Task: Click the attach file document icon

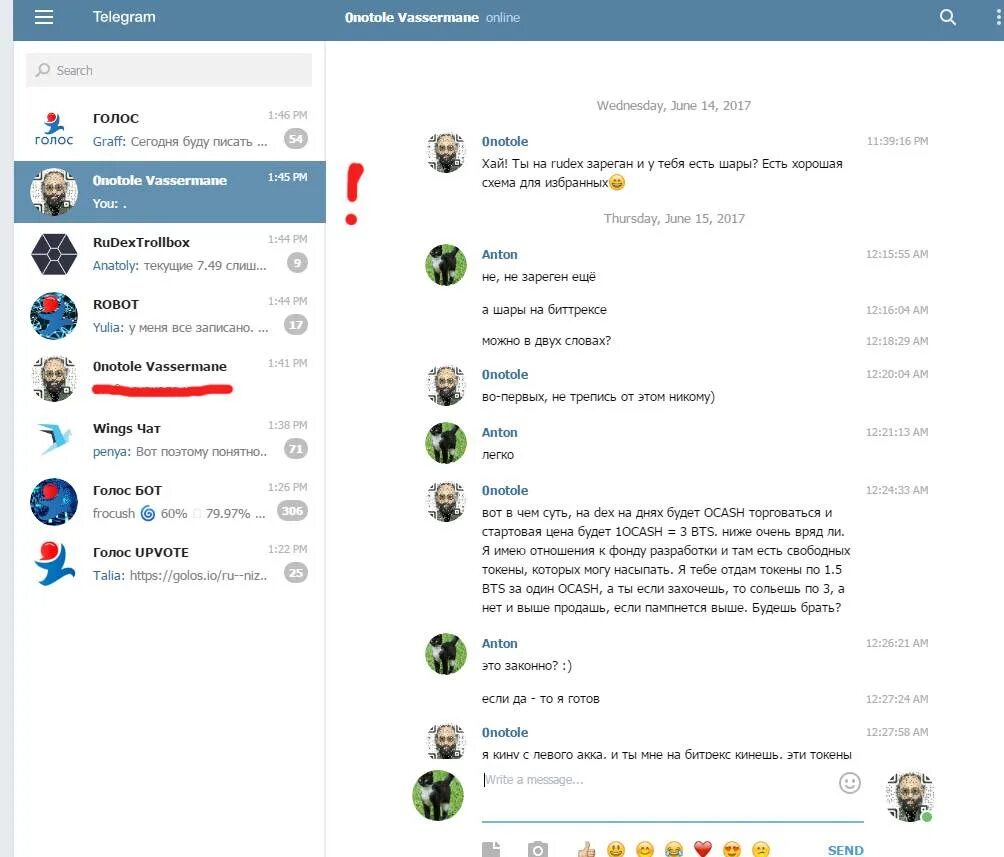Action: pos(491,849)
